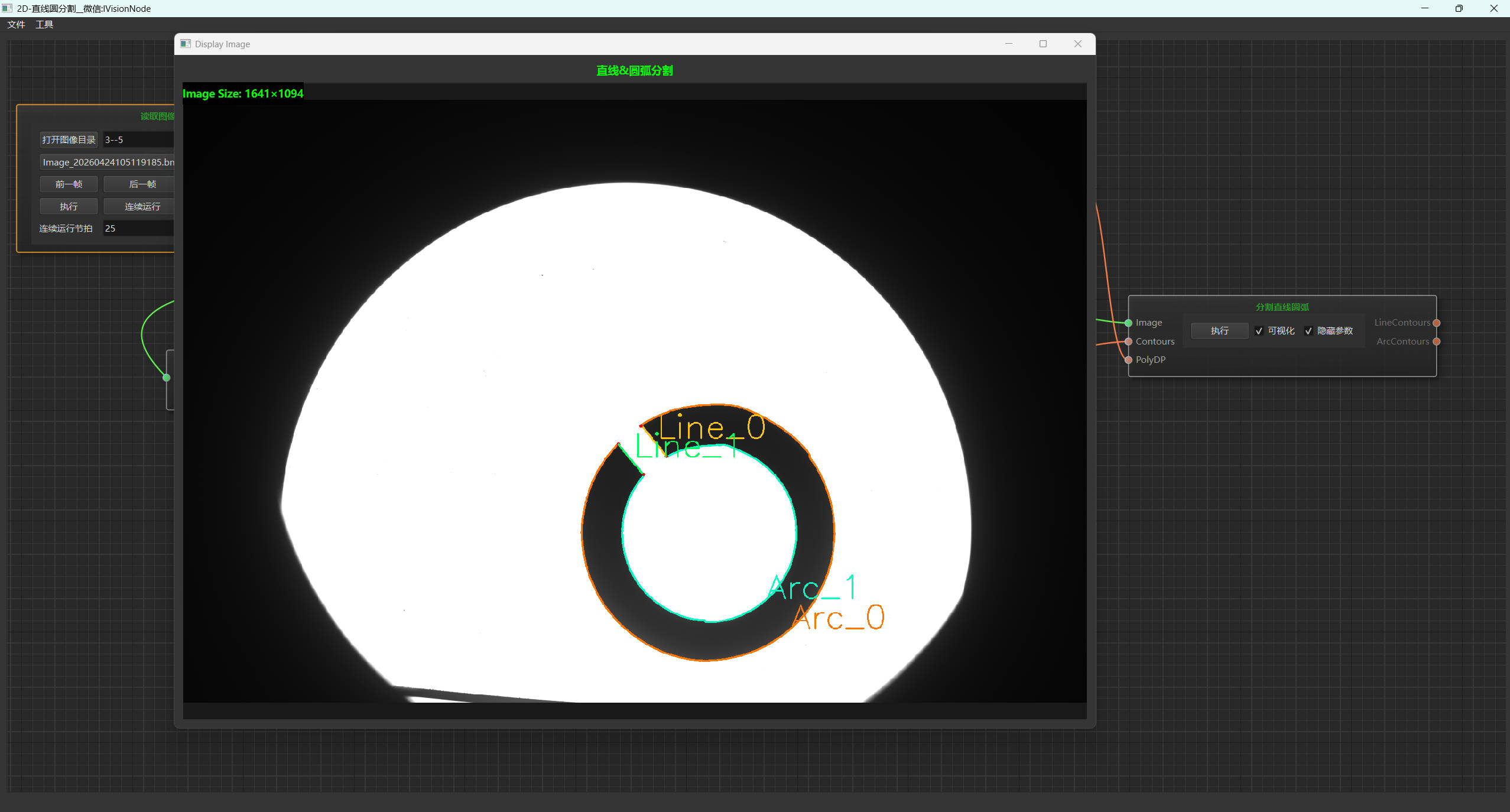Click the Display Image window icon
1510x812 pixels.
point(186,44)
